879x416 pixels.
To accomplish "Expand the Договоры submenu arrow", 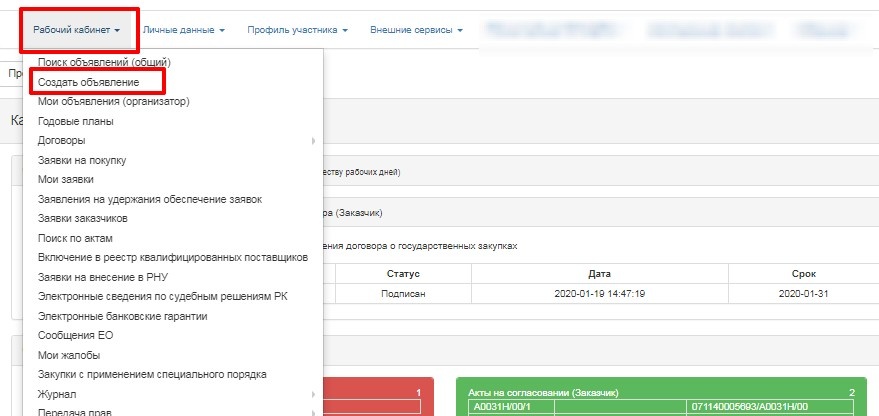I will (x=313, y=141).
